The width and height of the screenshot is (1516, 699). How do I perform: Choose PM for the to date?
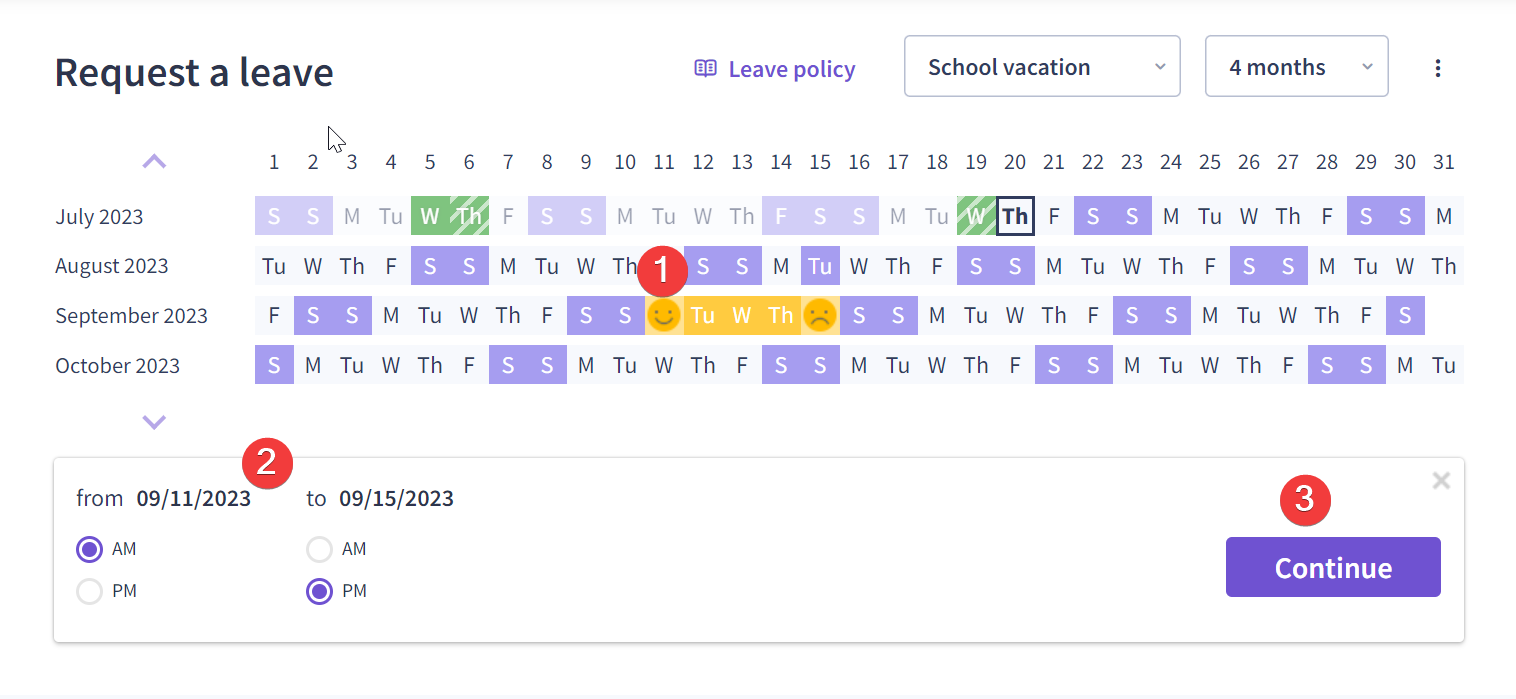coord(319,591)
